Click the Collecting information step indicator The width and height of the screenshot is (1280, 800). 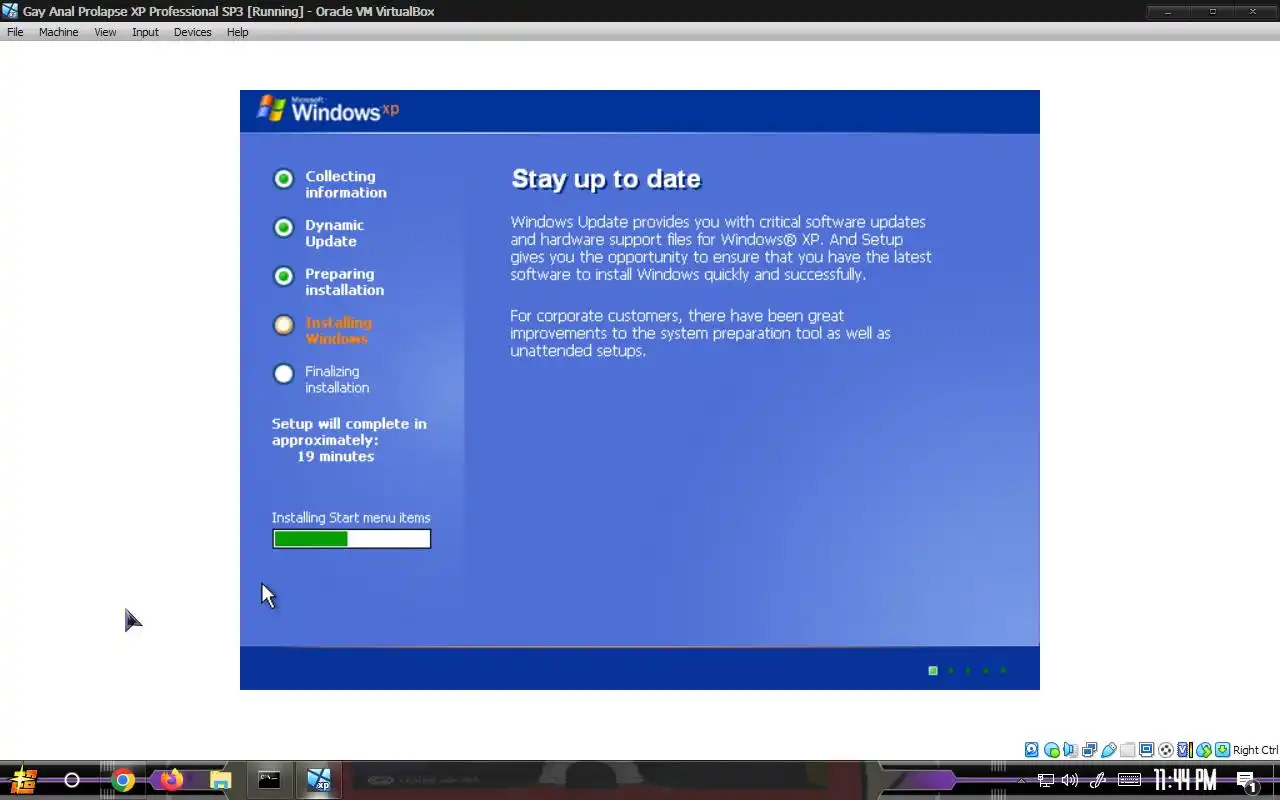pos(284,179)
